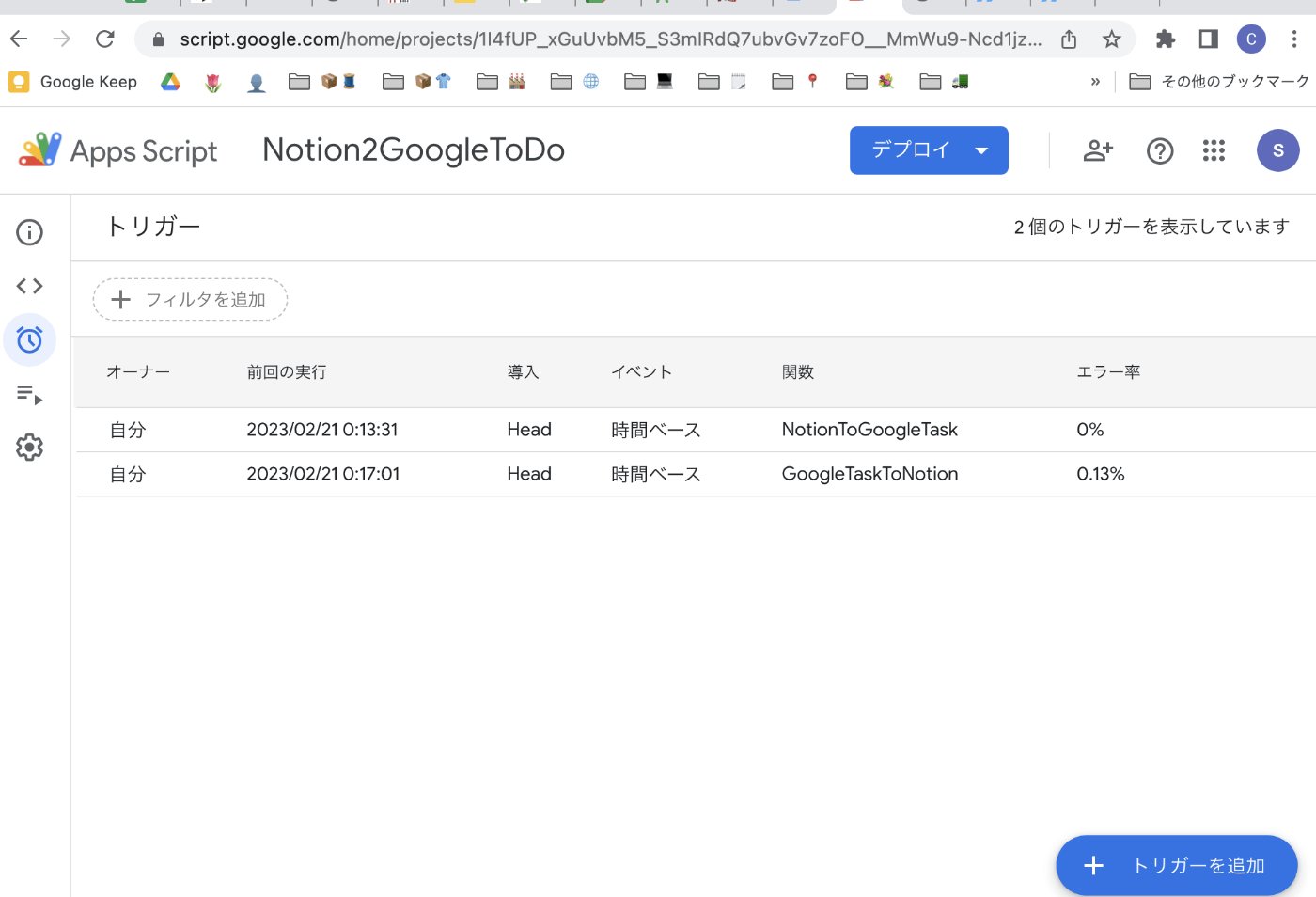Viewport: 1316px width, 897px height.
Task: Open bookmark folder with package and thread
Action: click(x=322, y=82)
